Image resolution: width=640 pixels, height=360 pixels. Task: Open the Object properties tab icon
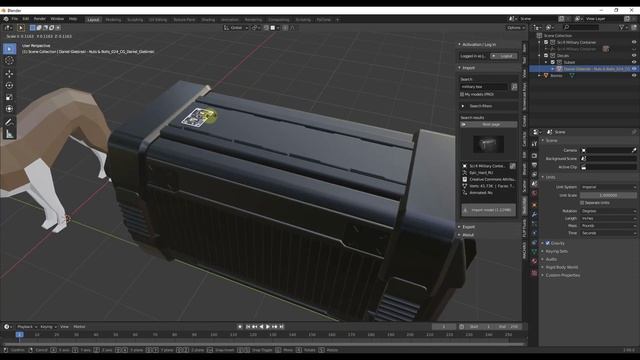pyautogui.click(x=534, y=205)
